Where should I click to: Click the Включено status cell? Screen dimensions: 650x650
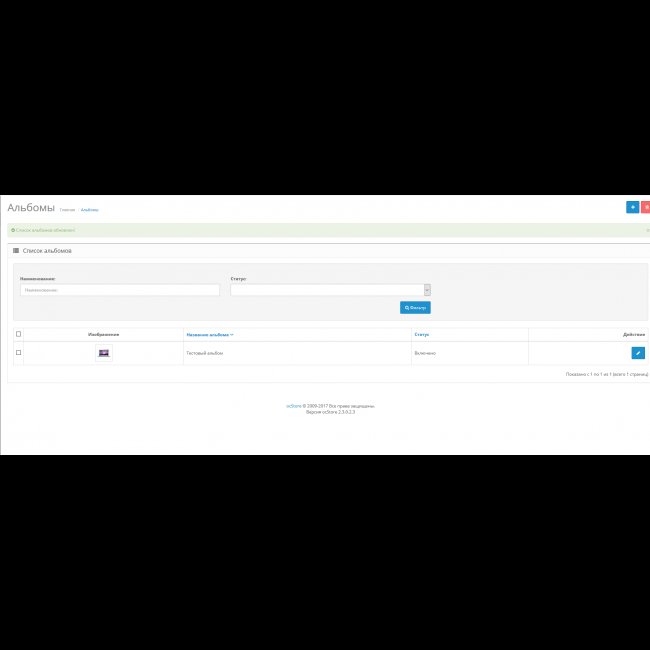click(x=424, y=353)
